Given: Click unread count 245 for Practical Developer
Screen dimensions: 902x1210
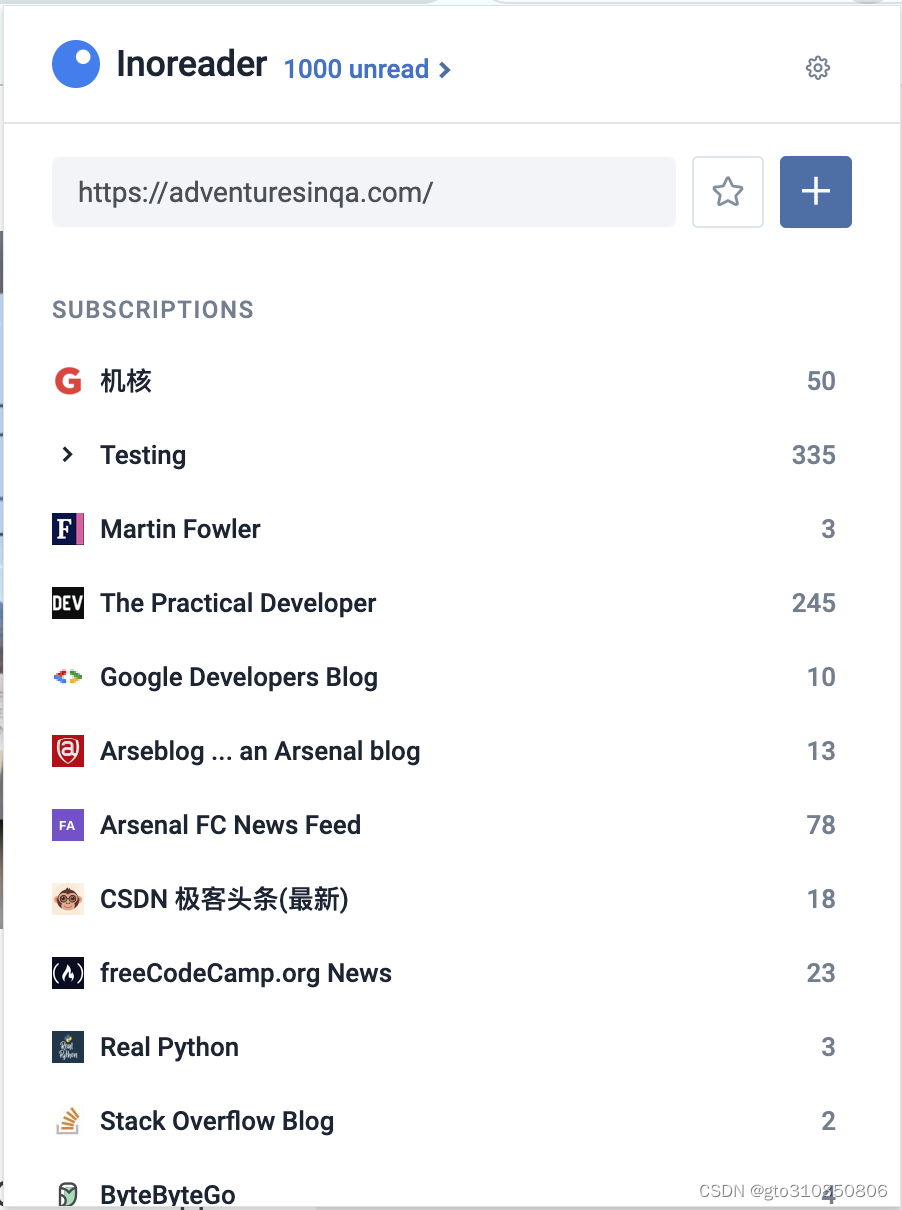Looking at the screenshot, I should tap(814, 603).
